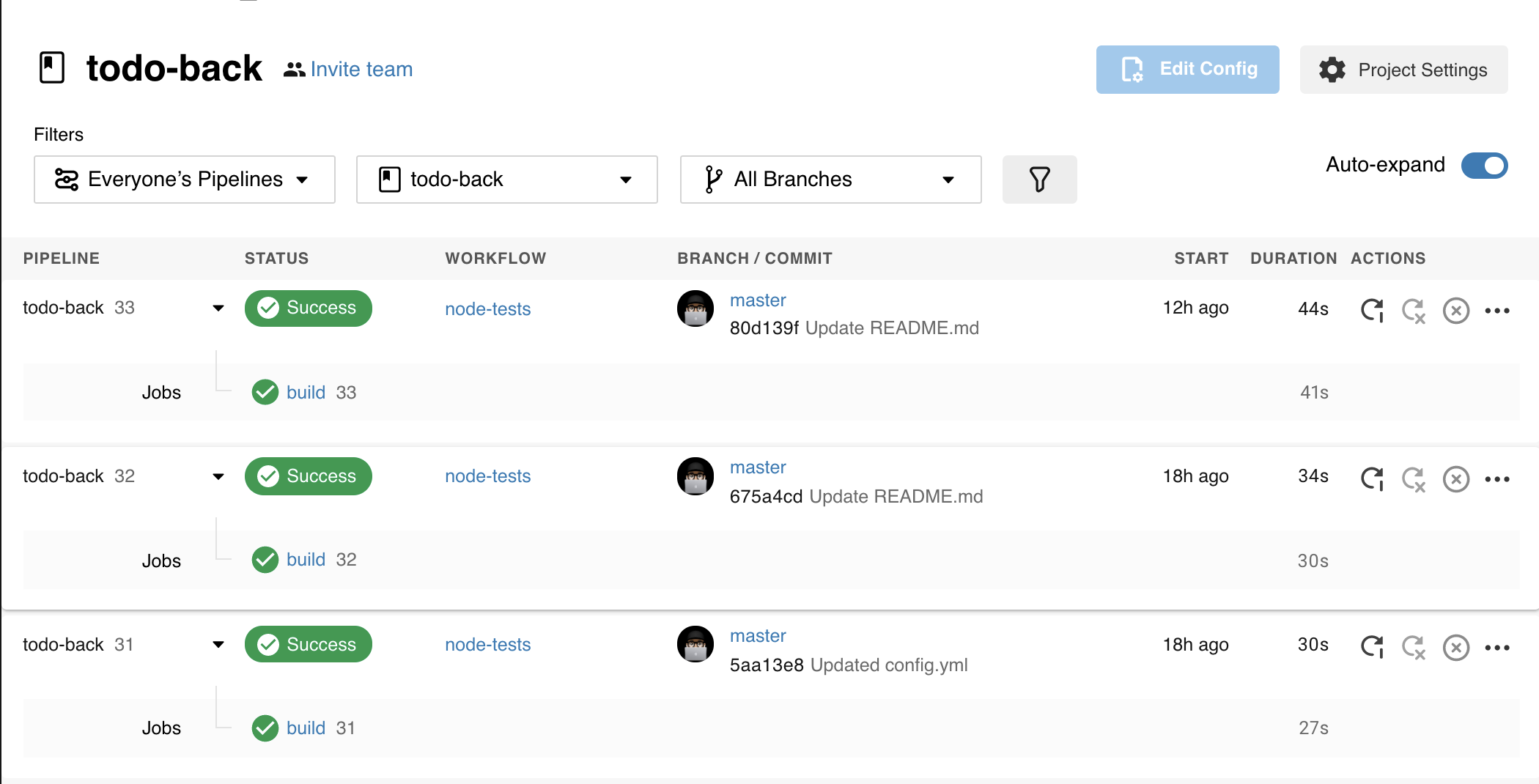Open node-tests workflow for pipeline 32
This screenshot has height=784, width=1539.
tap(487, 476)
